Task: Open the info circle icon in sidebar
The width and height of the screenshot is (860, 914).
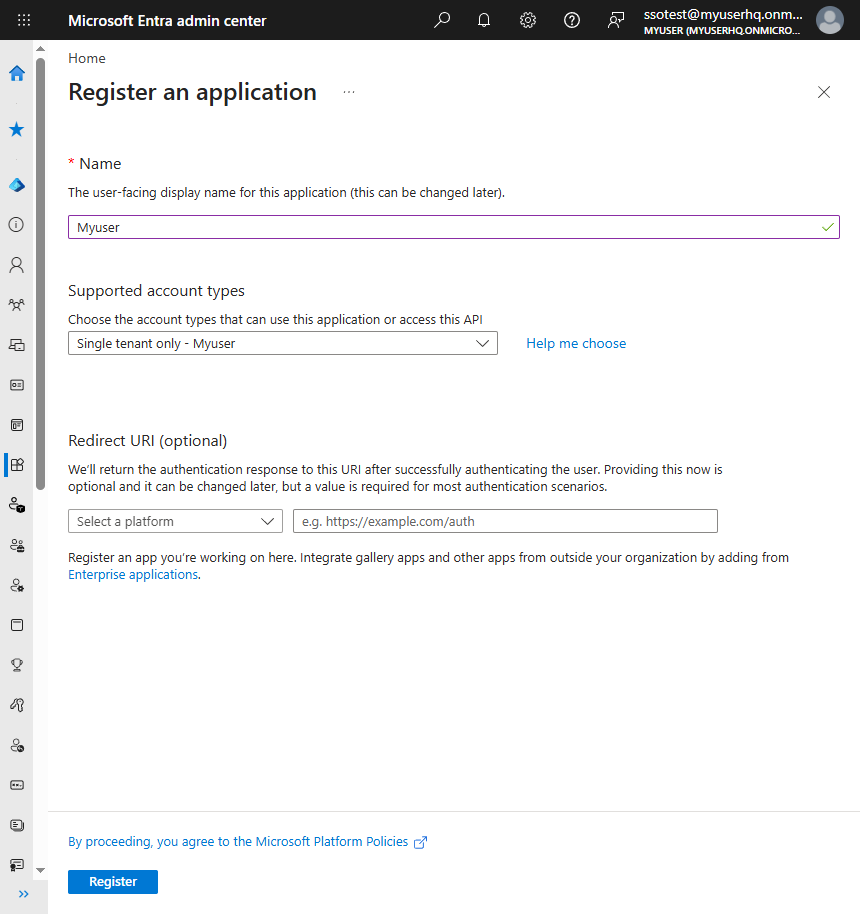Action: (x=17, y=224)
